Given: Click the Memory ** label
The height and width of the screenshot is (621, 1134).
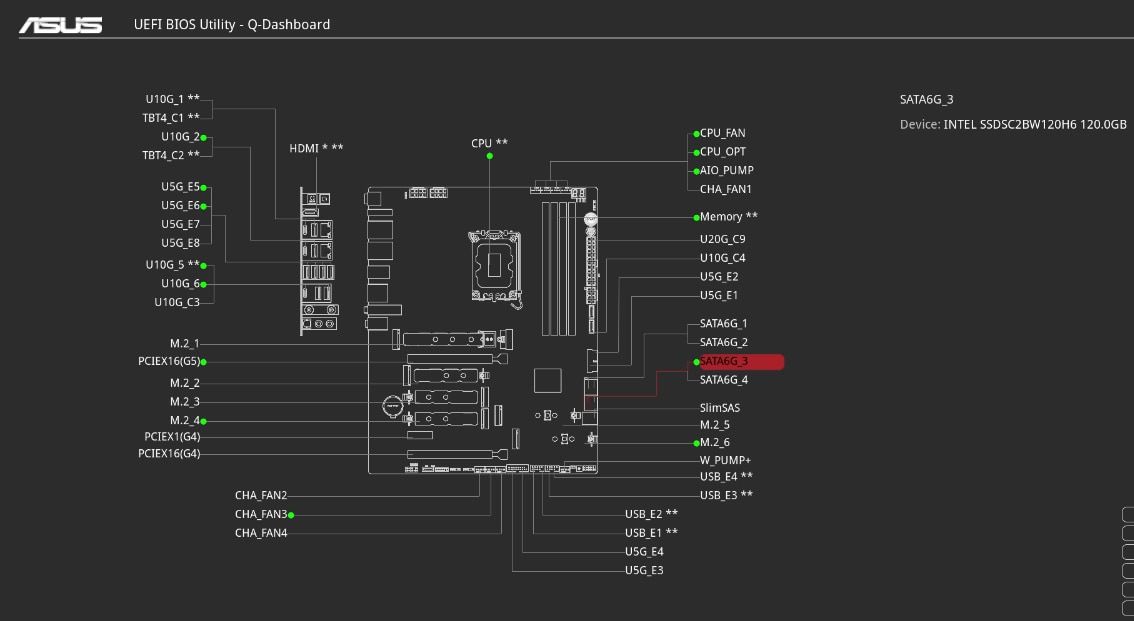Looking at the screenshot, I should point(728,217).
